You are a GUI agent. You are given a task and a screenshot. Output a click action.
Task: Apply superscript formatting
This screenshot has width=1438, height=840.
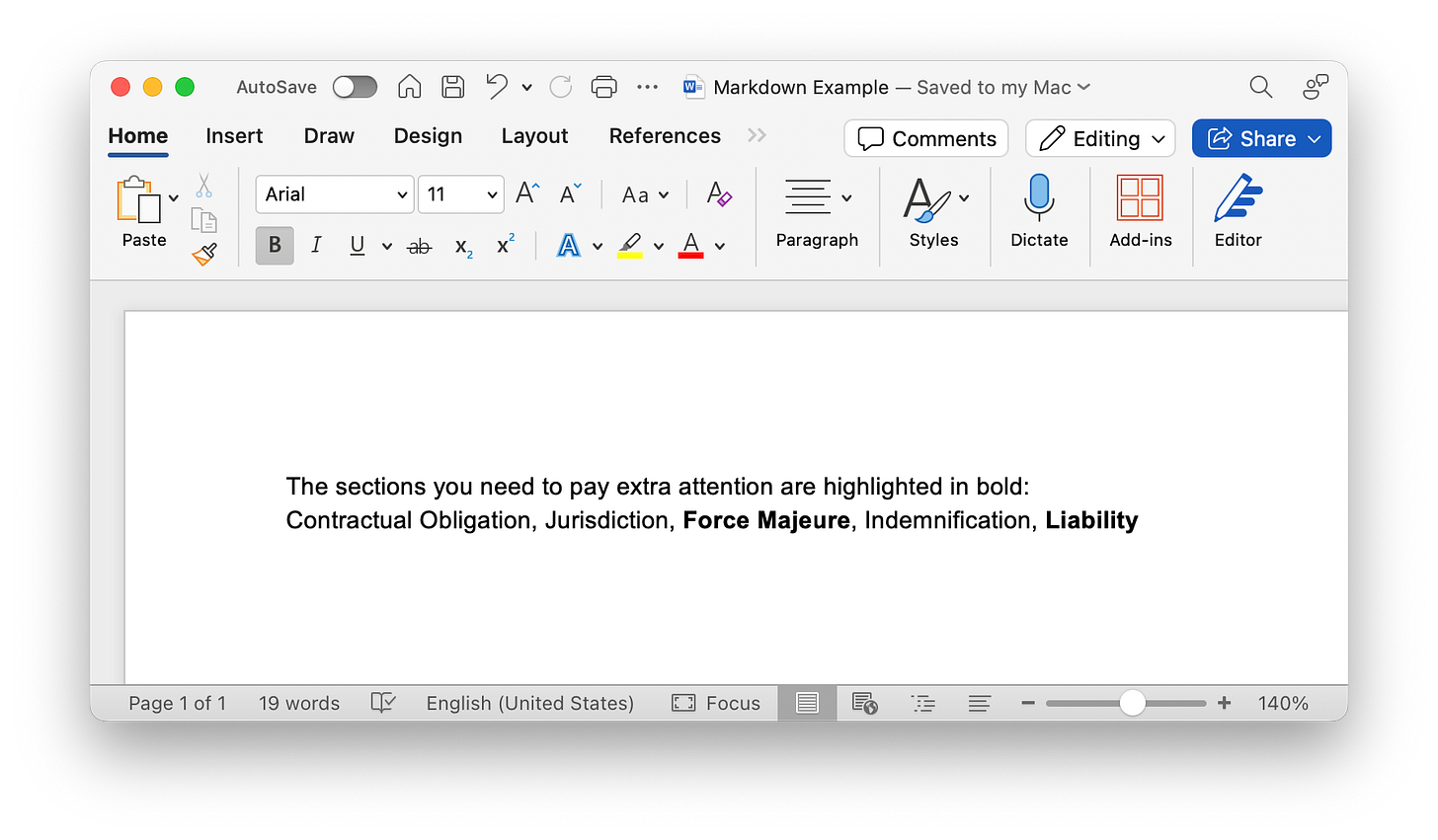[503, 244]
